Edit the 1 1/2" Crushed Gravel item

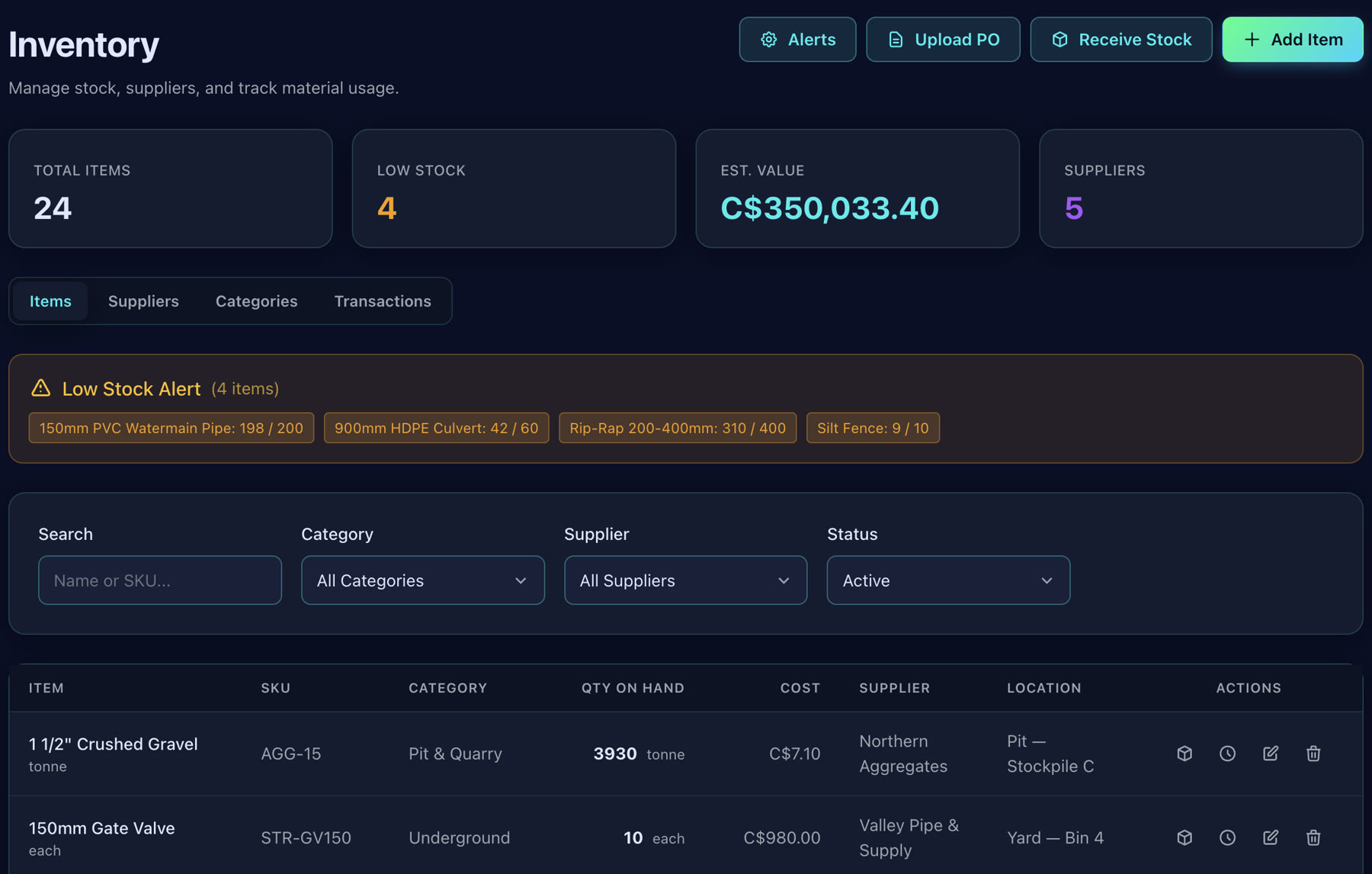point(1271,754)
